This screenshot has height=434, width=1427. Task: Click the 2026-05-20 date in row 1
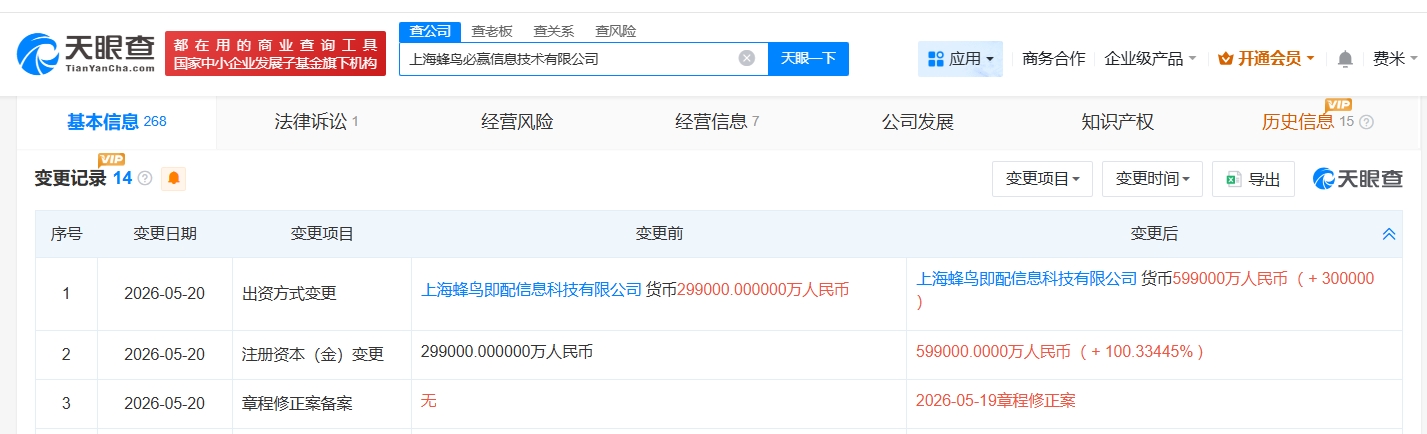tap(164, 294)
